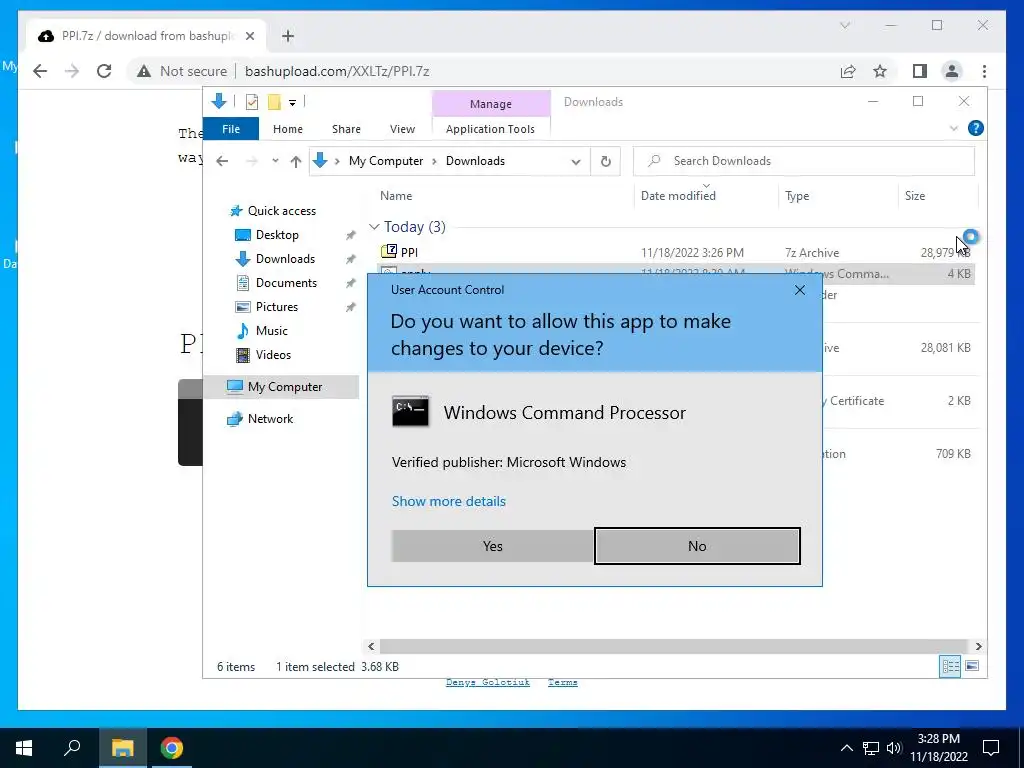Switch to the View ribbon tab
This screenshot has height=768, width=1024.
[x=402, y=129]
